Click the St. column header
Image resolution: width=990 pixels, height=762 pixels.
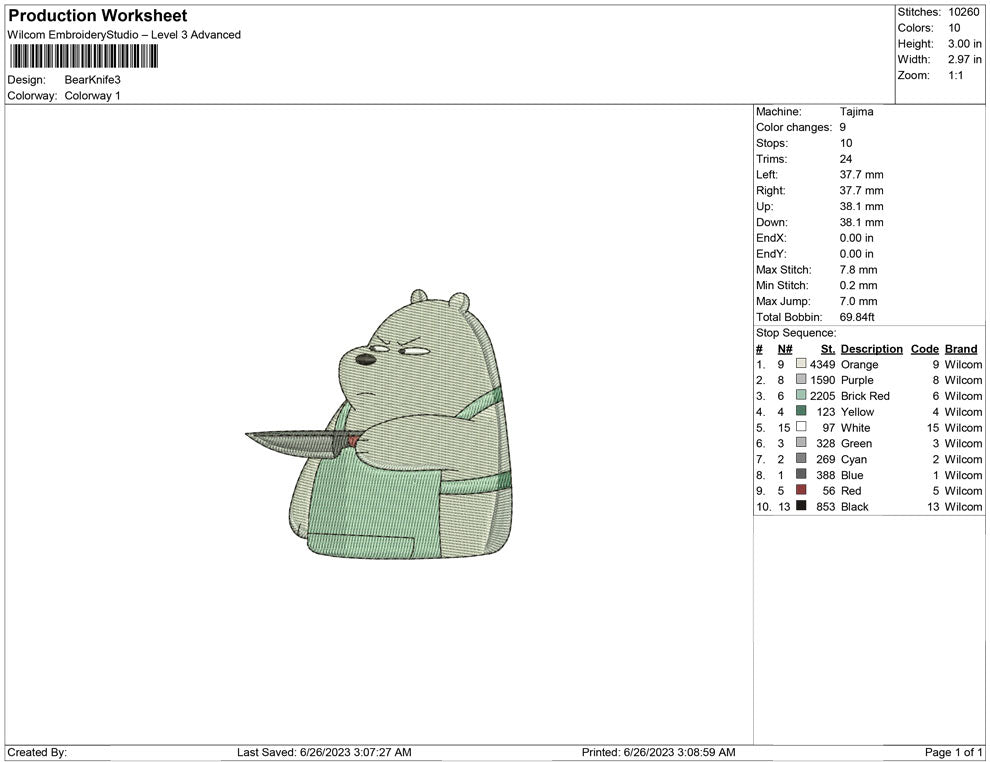click(x=828, y=348)
